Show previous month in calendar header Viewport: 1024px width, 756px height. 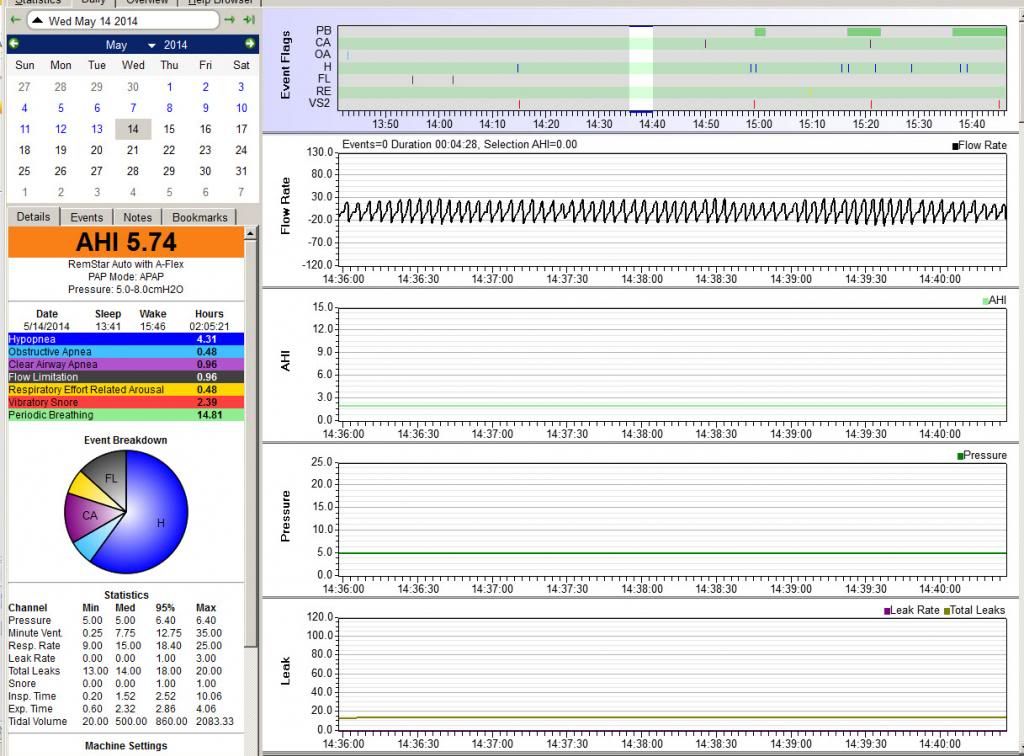(x=14, y=44)
